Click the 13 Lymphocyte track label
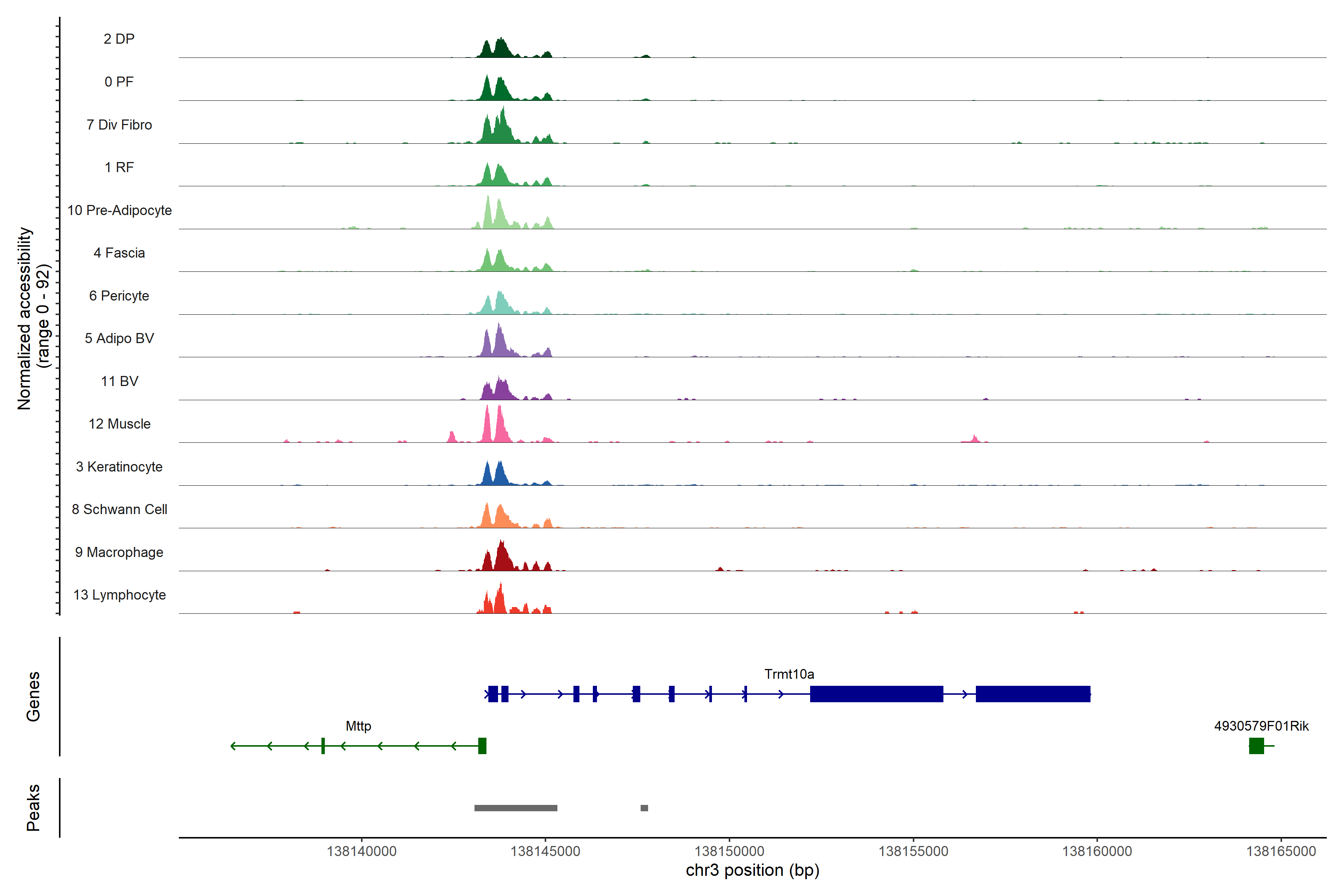1344x896 pixels. click(x=119, y=595)
